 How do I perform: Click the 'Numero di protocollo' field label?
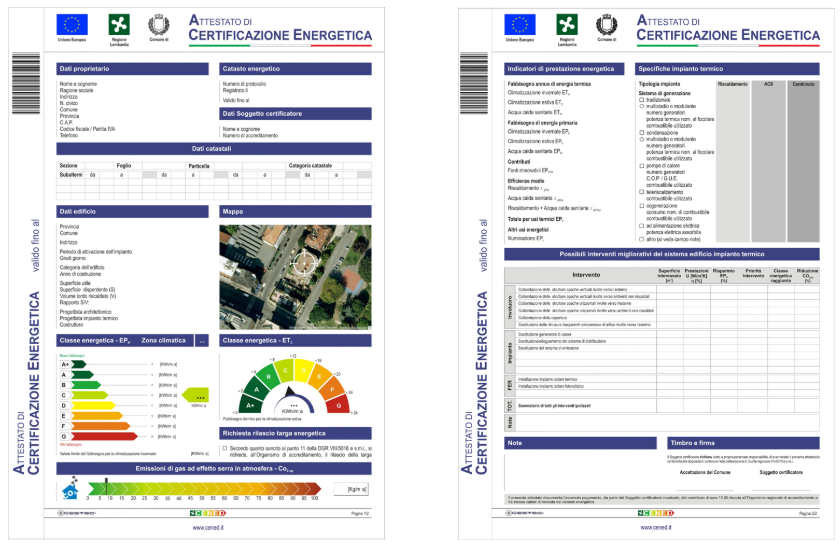[x=244, y=84]
